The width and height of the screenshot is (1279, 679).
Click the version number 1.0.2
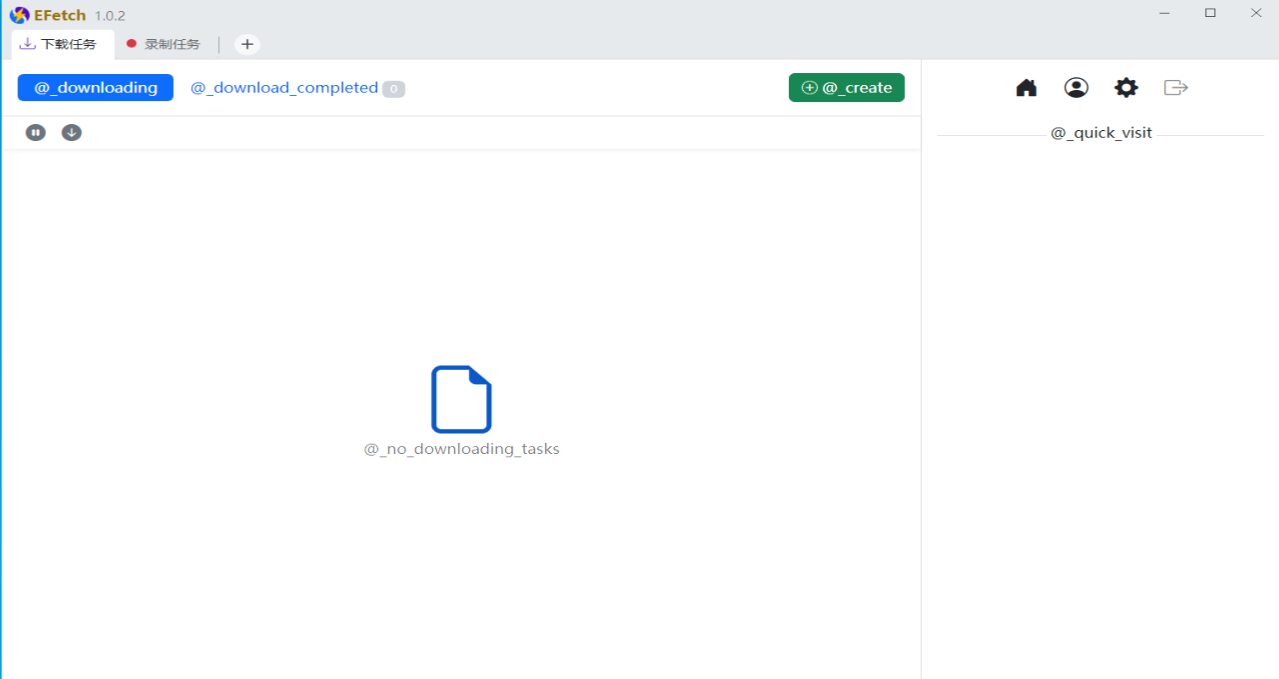(110, 16)
